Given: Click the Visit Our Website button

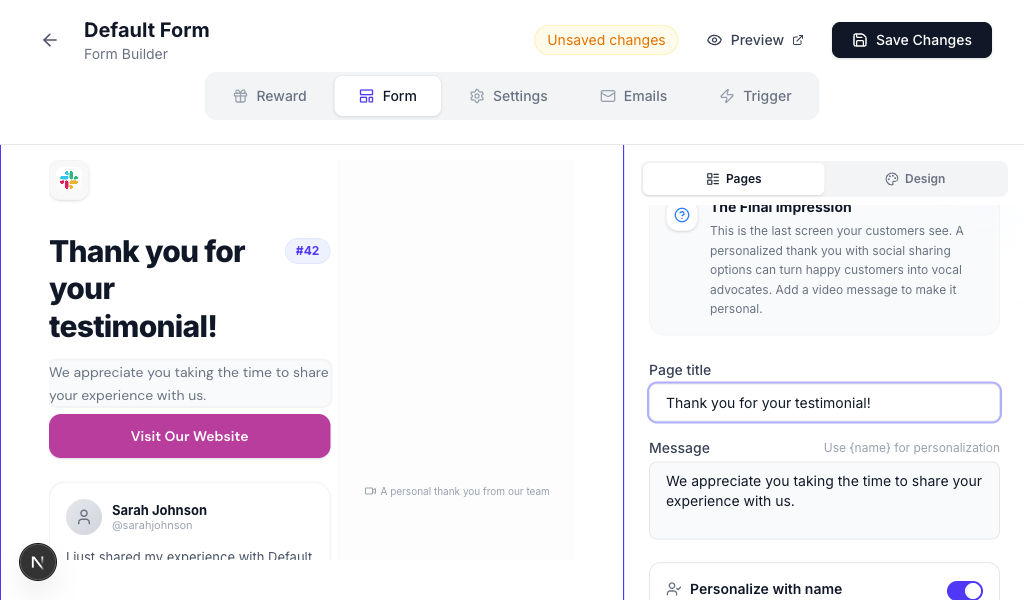Looking at the screenshot, I should tap(189, 436).
